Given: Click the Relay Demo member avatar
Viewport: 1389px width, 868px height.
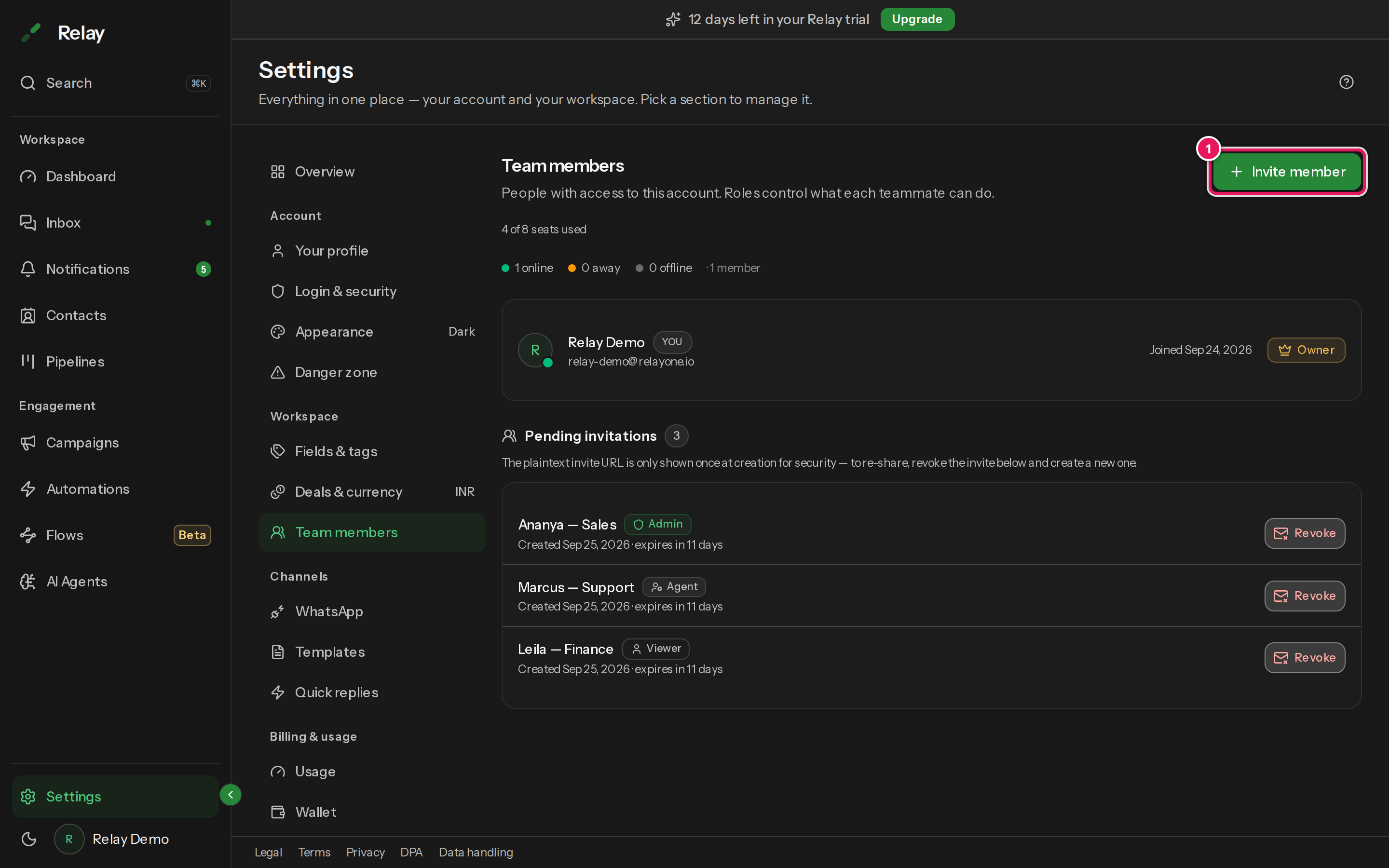Looking at the screenshot, I should pyautogui.click(x=535, y=350).
